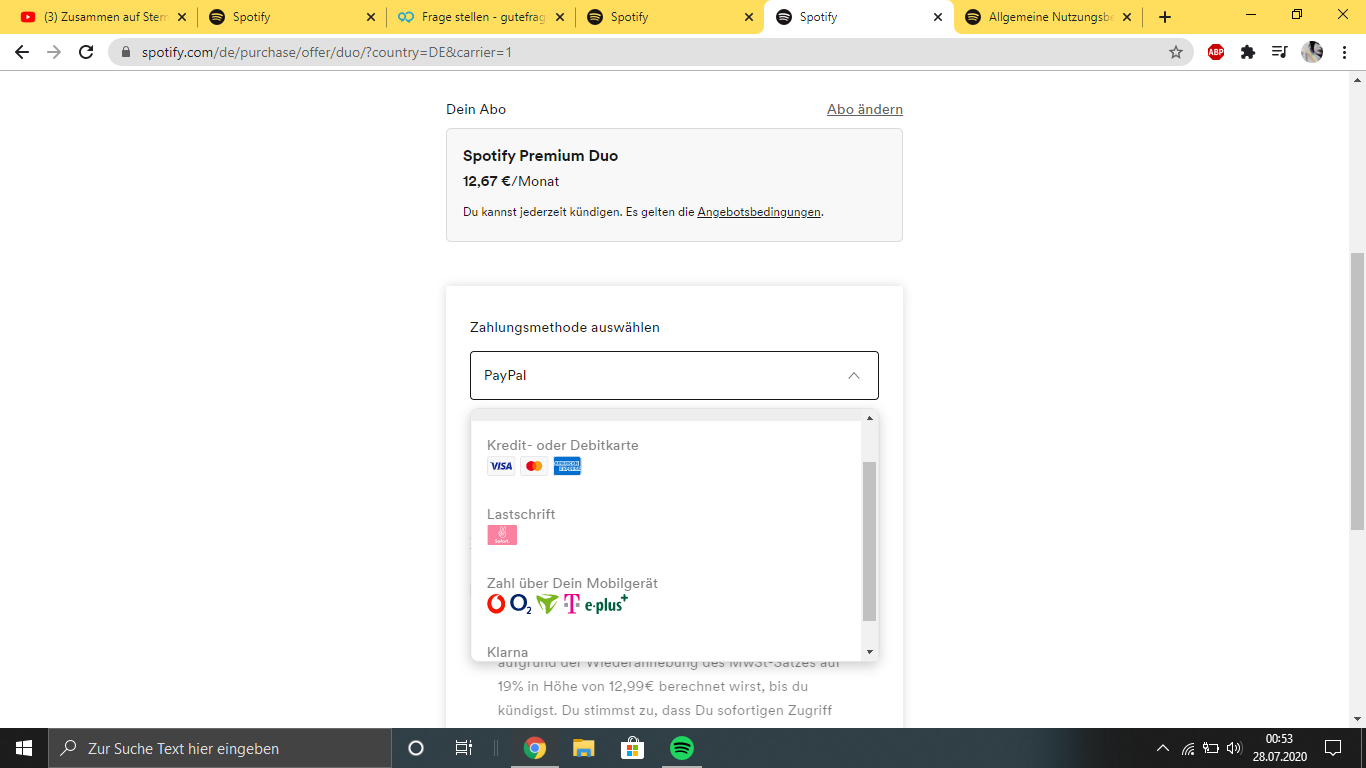Click the Windows search box

(220, 748)
